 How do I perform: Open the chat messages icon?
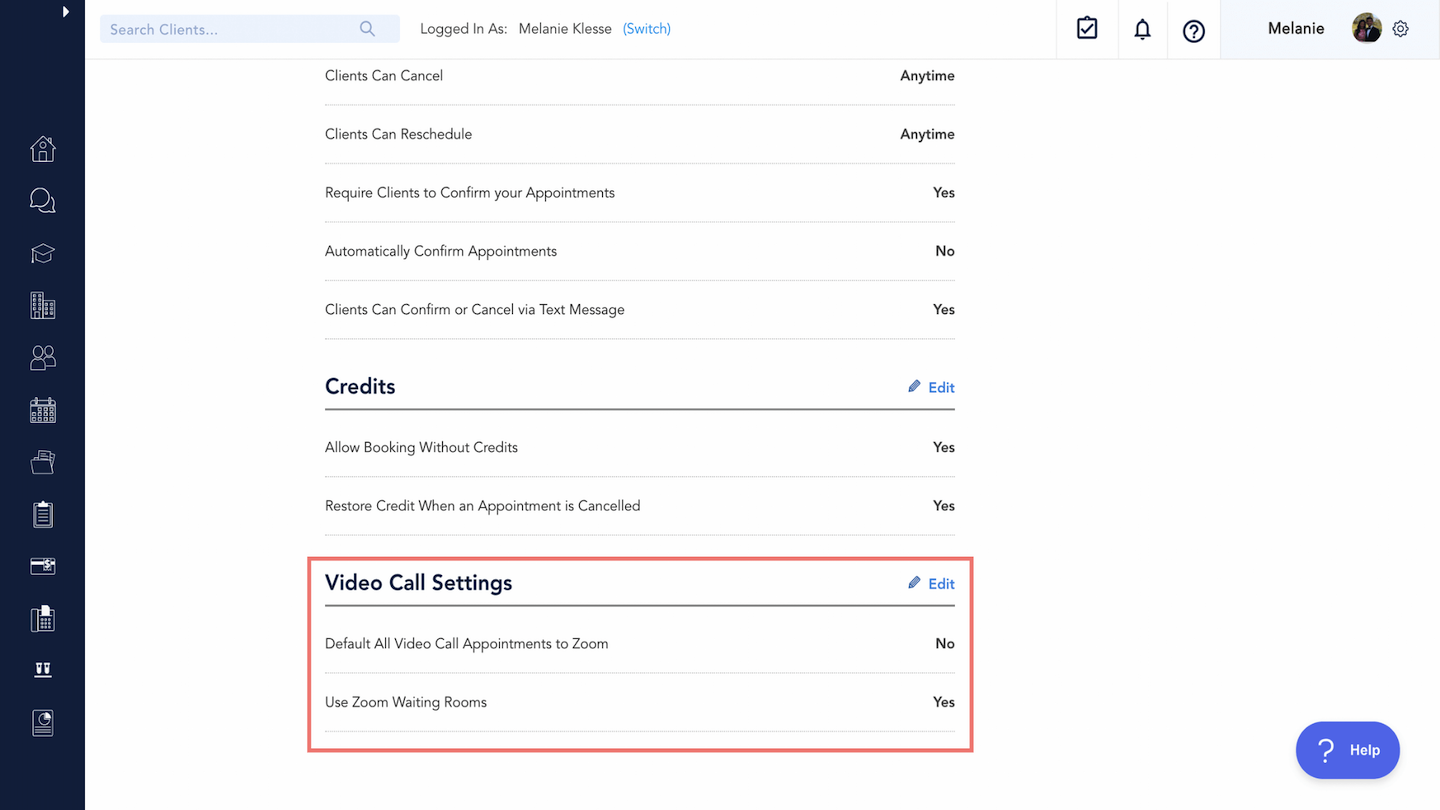[x=42, y=201]
